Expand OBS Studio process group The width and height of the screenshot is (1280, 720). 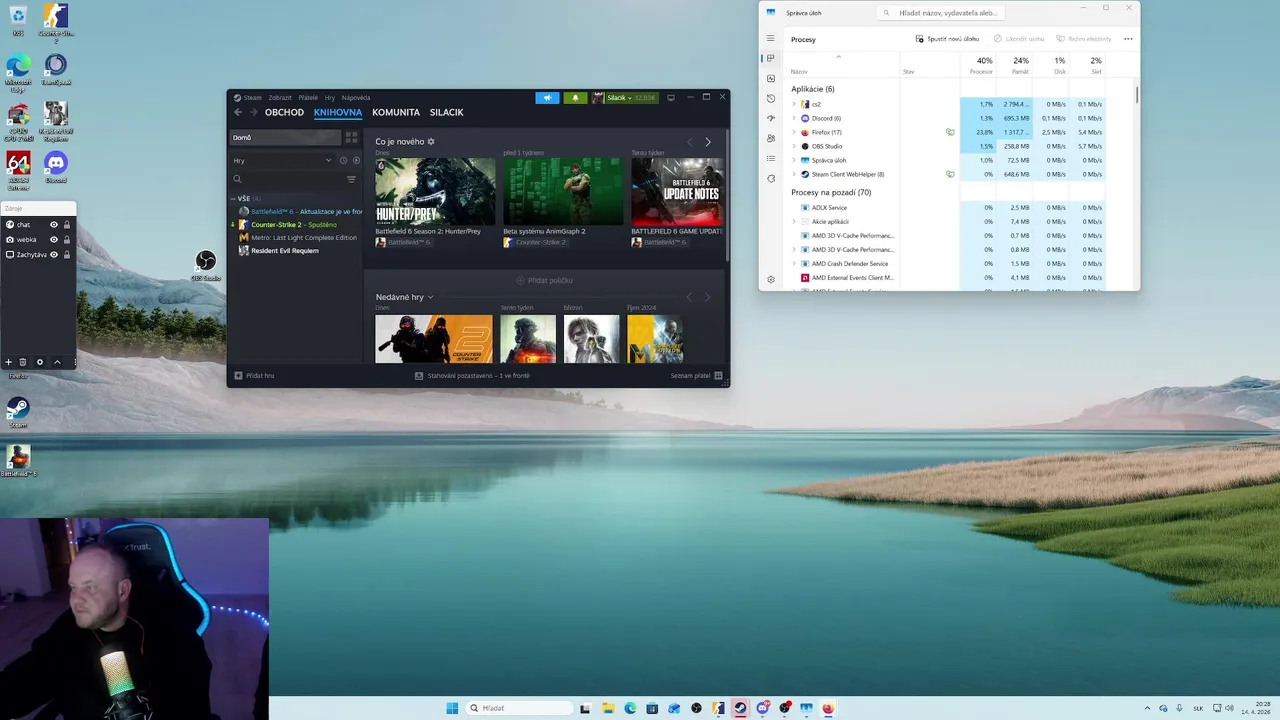pyautogui.click(x=794, y=146)
